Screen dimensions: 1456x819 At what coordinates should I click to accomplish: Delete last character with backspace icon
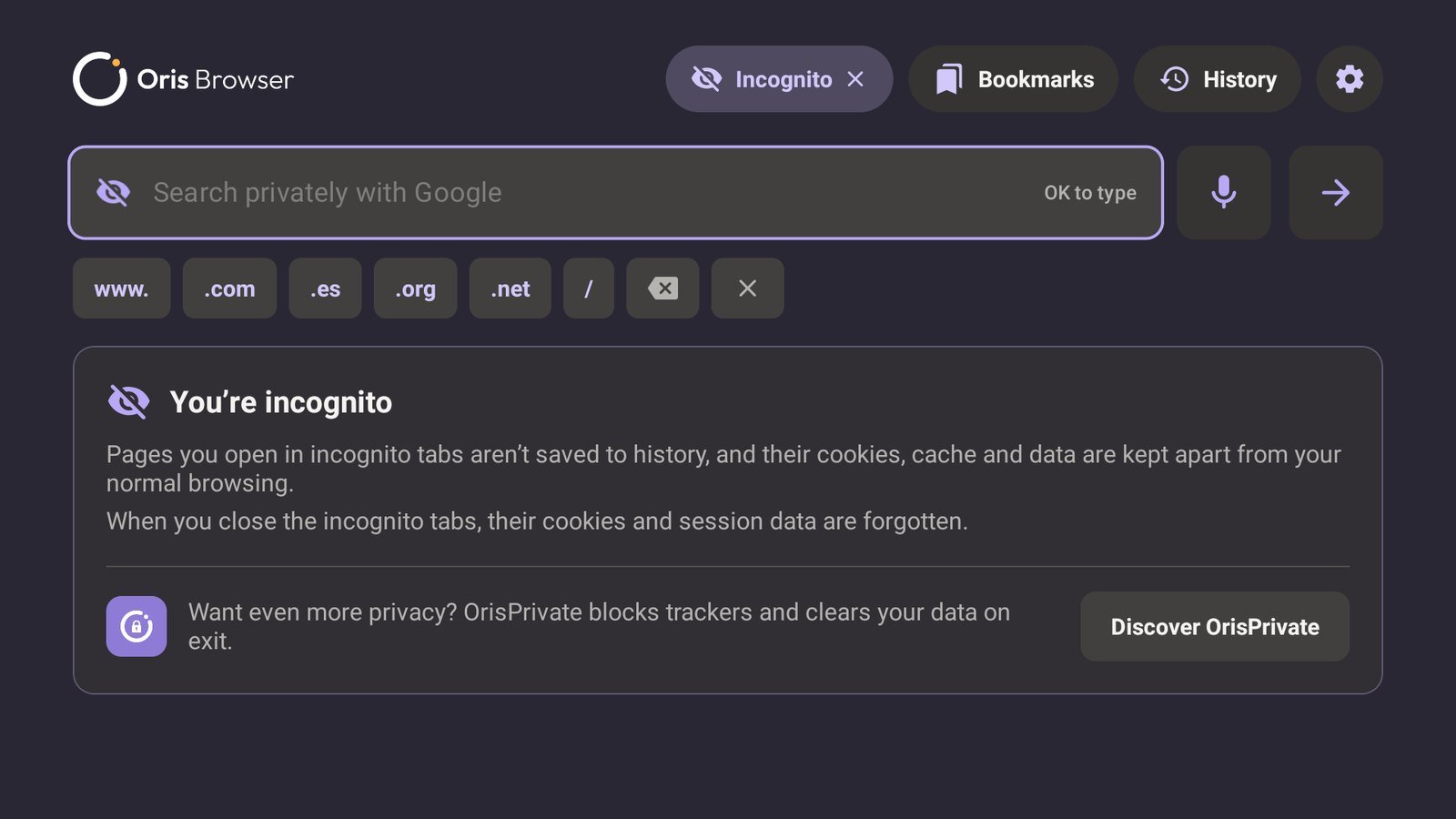tap(662, 288)
